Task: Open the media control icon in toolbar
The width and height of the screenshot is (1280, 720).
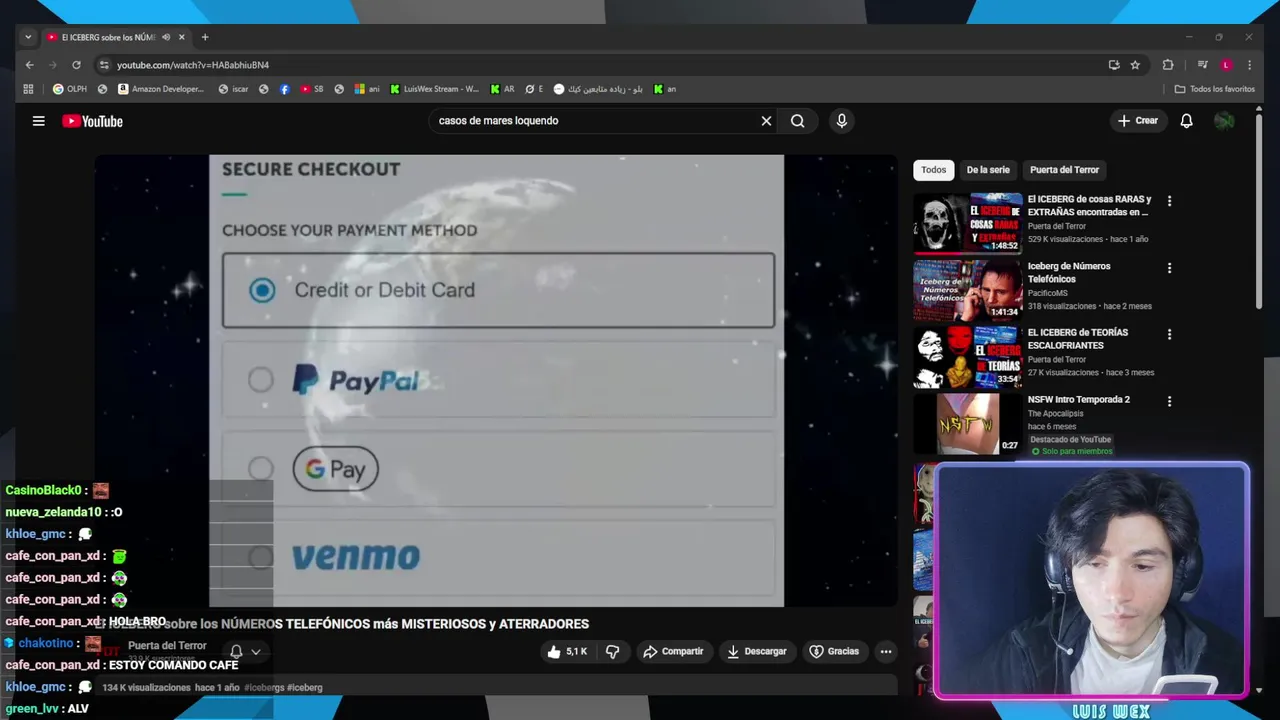Action: tap(1203, 65)
